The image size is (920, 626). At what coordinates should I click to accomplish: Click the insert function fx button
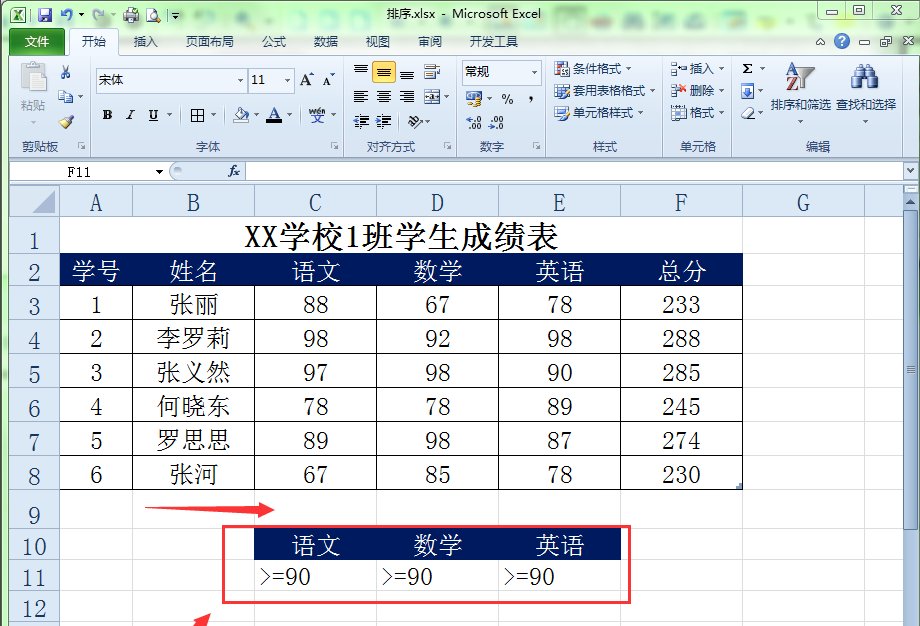[234, 171]
